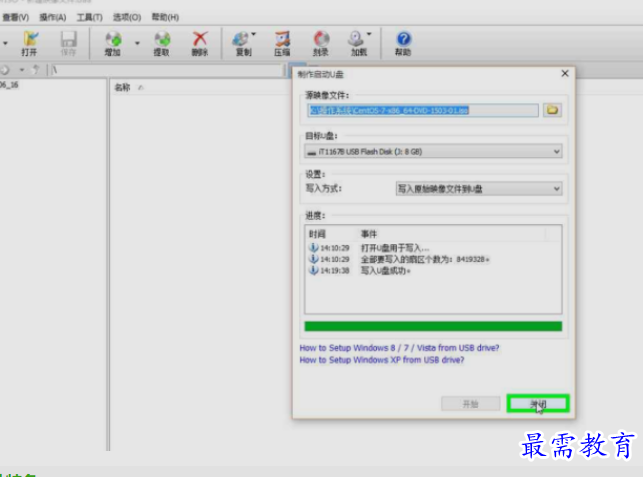Image resolution: width=643 pixels, height=477 pixels.
Task: Expand the dropdown arrow left of 打开
Action: (x=5, y=43)
